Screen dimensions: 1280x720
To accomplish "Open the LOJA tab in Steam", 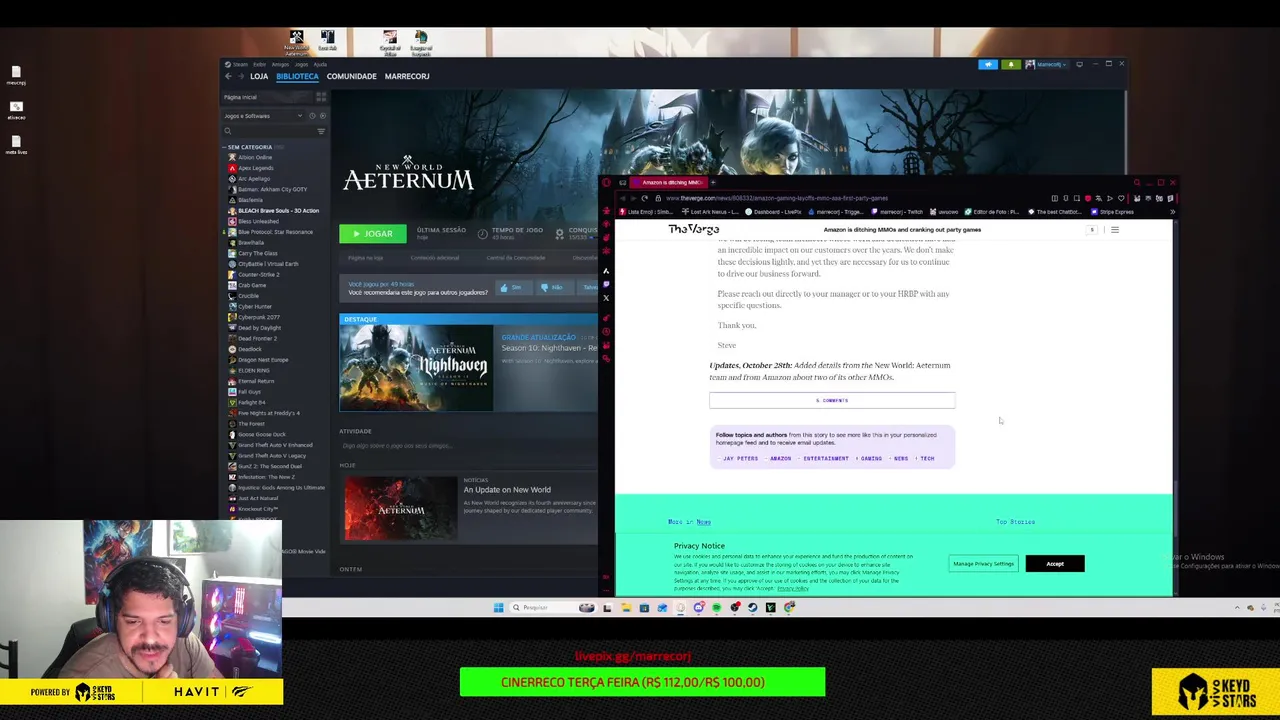I will coord(259,76).
